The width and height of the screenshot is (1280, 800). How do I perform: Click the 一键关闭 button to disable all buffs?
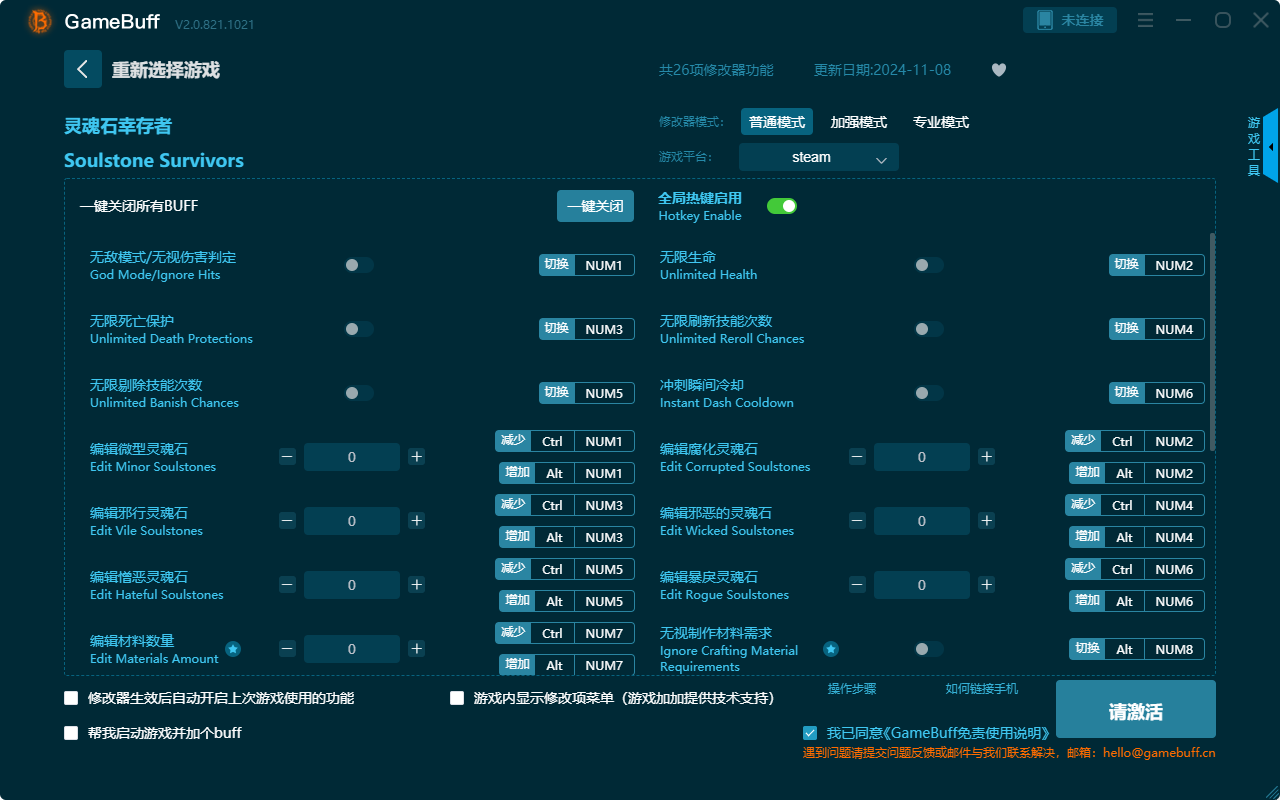595,205
